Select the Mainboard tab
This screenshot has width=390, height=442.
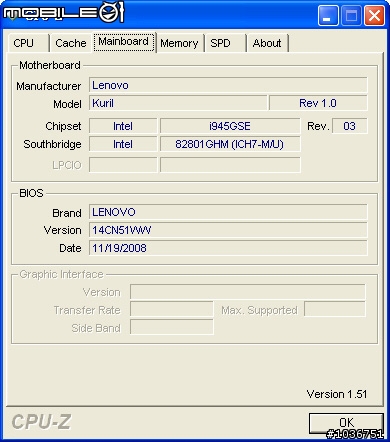[124, 42]
